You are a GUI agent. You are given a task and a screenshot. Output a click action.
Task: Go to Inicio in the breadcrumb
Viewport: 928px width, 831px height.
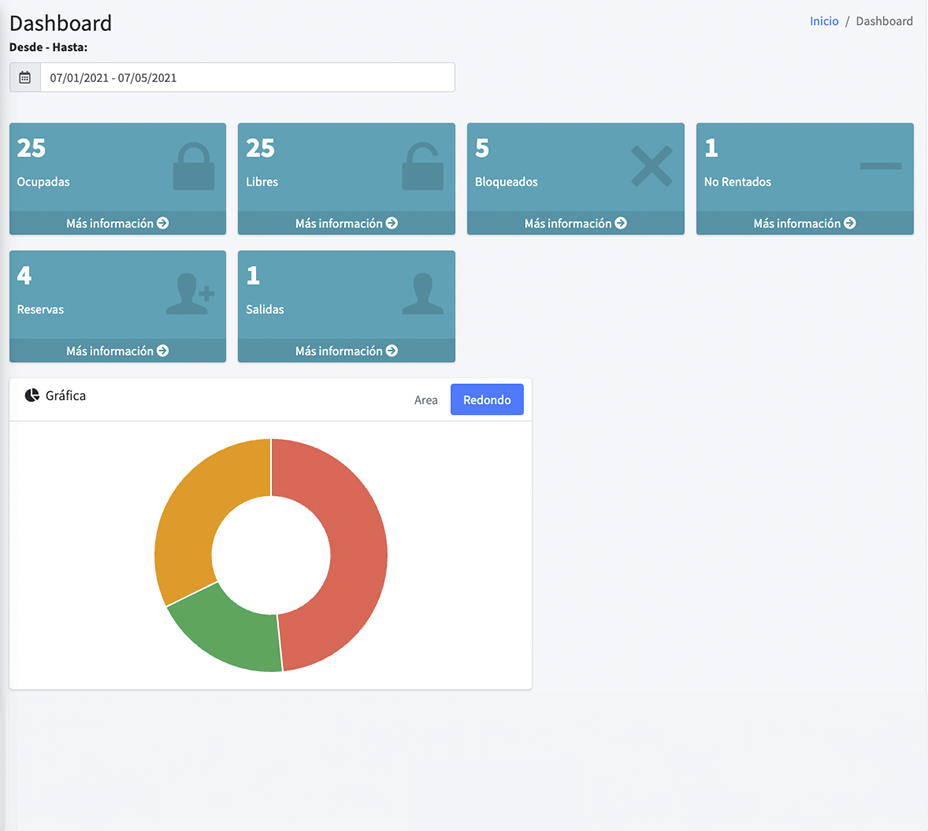(x=824, y=21)
